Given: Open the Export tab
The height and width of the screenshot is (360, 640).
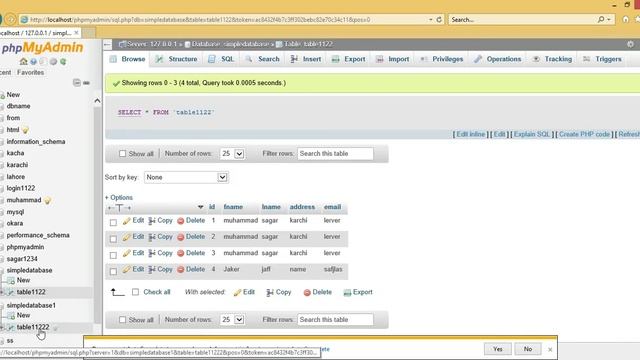Looking at the screenshot, I should [x=349, y=59].
